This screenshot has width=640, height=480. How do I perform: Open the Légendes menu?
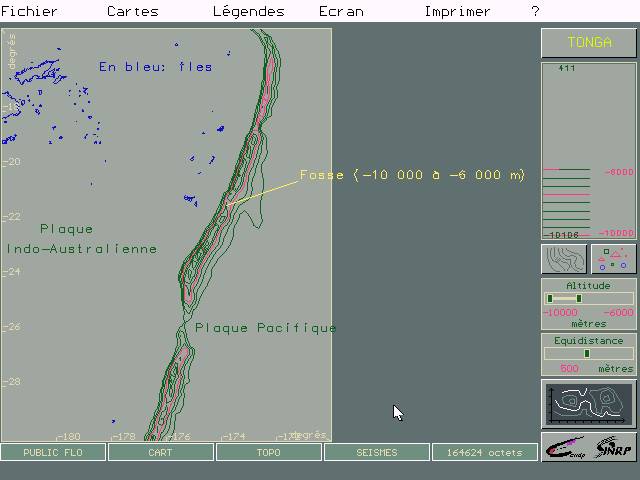click(x=248, y=12)
